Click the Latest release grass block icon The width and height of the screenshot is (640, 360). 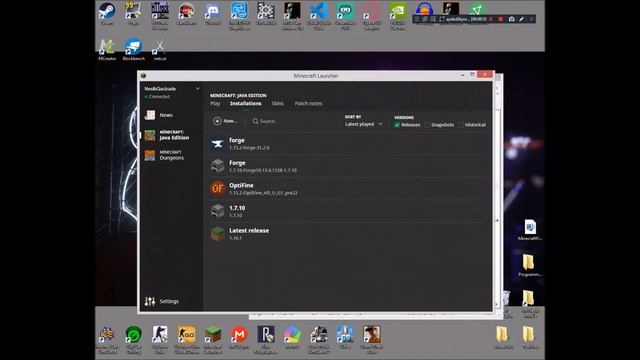tap(218, 233)
